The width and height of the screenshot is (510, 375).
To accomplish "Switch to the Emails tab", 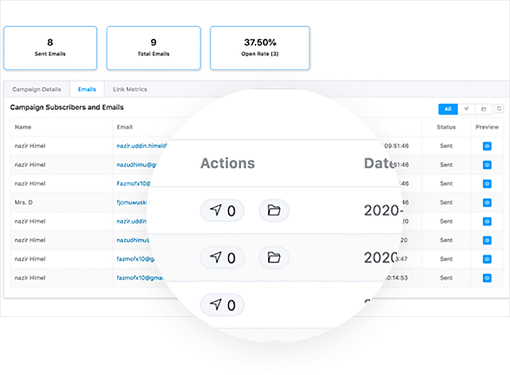I will [x=87, y=89].
